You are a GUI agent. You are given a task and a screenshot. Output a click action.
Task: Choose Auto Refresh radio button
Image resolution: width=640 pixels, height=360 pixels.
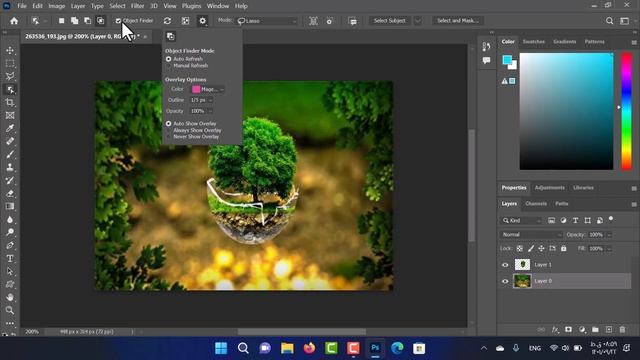[169, 59]
